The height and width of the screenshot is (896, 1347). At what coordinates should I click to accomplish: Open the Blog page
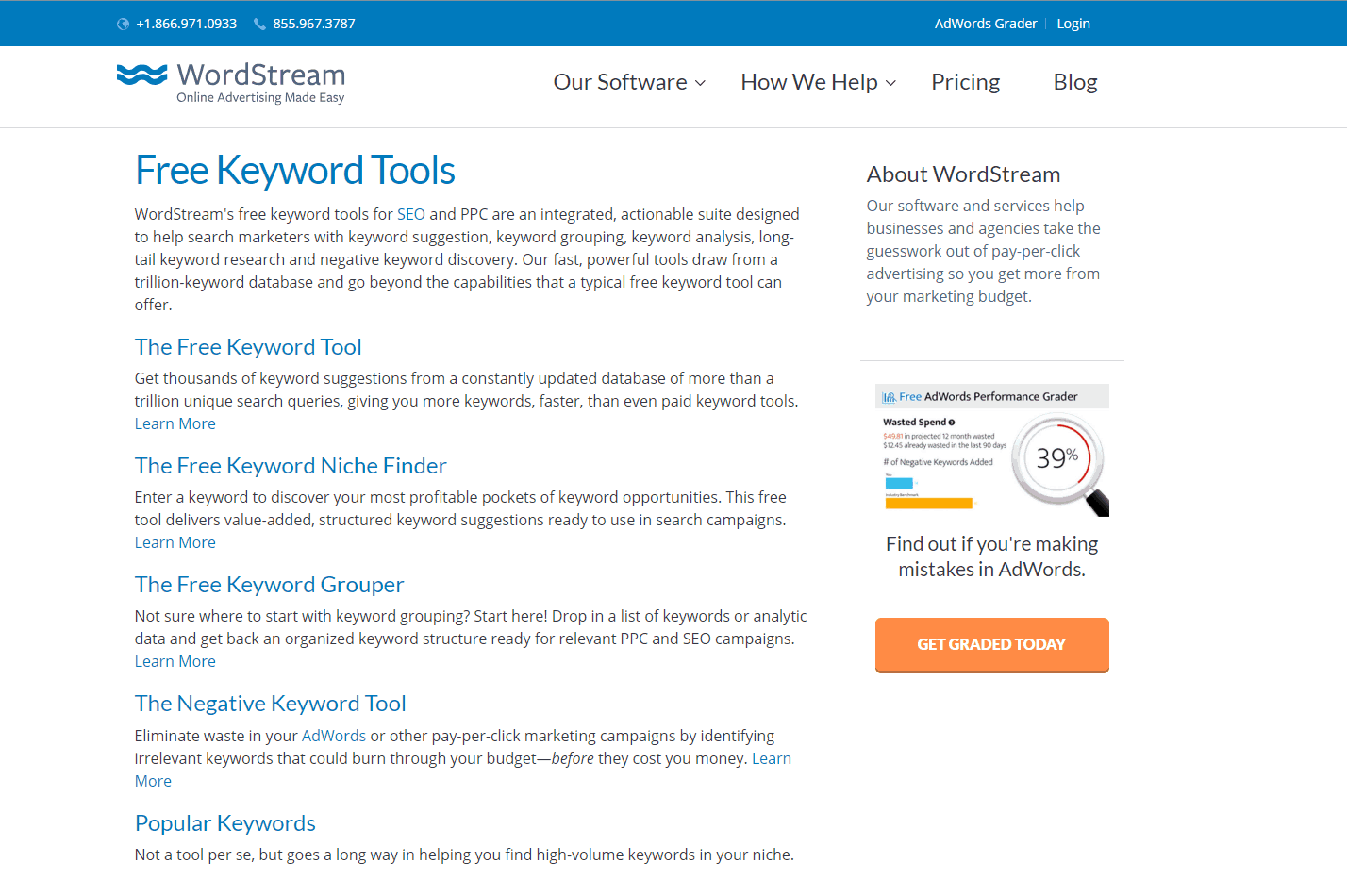1075,82
